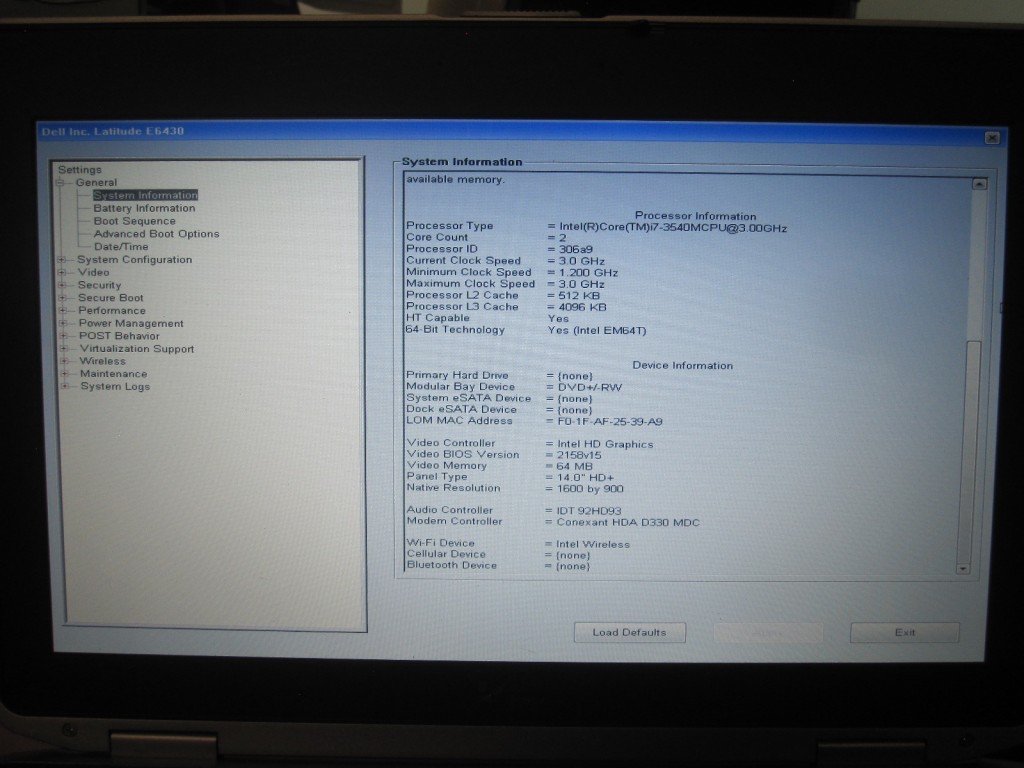
Task: Click the Processor L3 Cache value 4096 KB
Action: [x=582, y=307]
